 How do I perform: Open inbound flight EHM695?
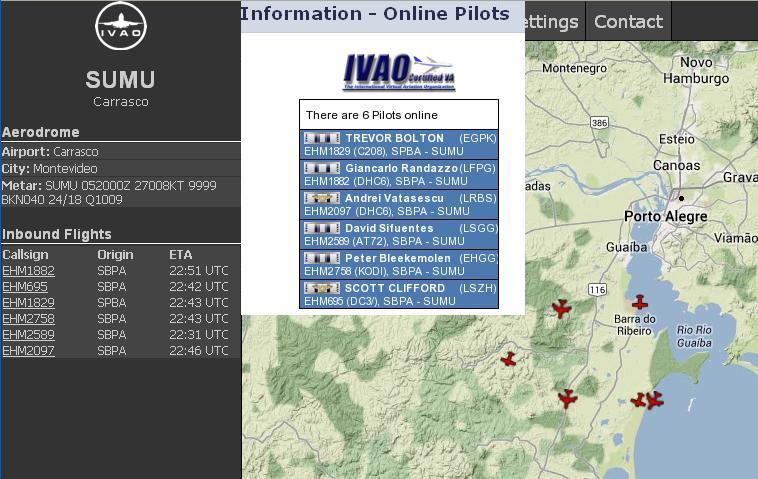[25, 287]
